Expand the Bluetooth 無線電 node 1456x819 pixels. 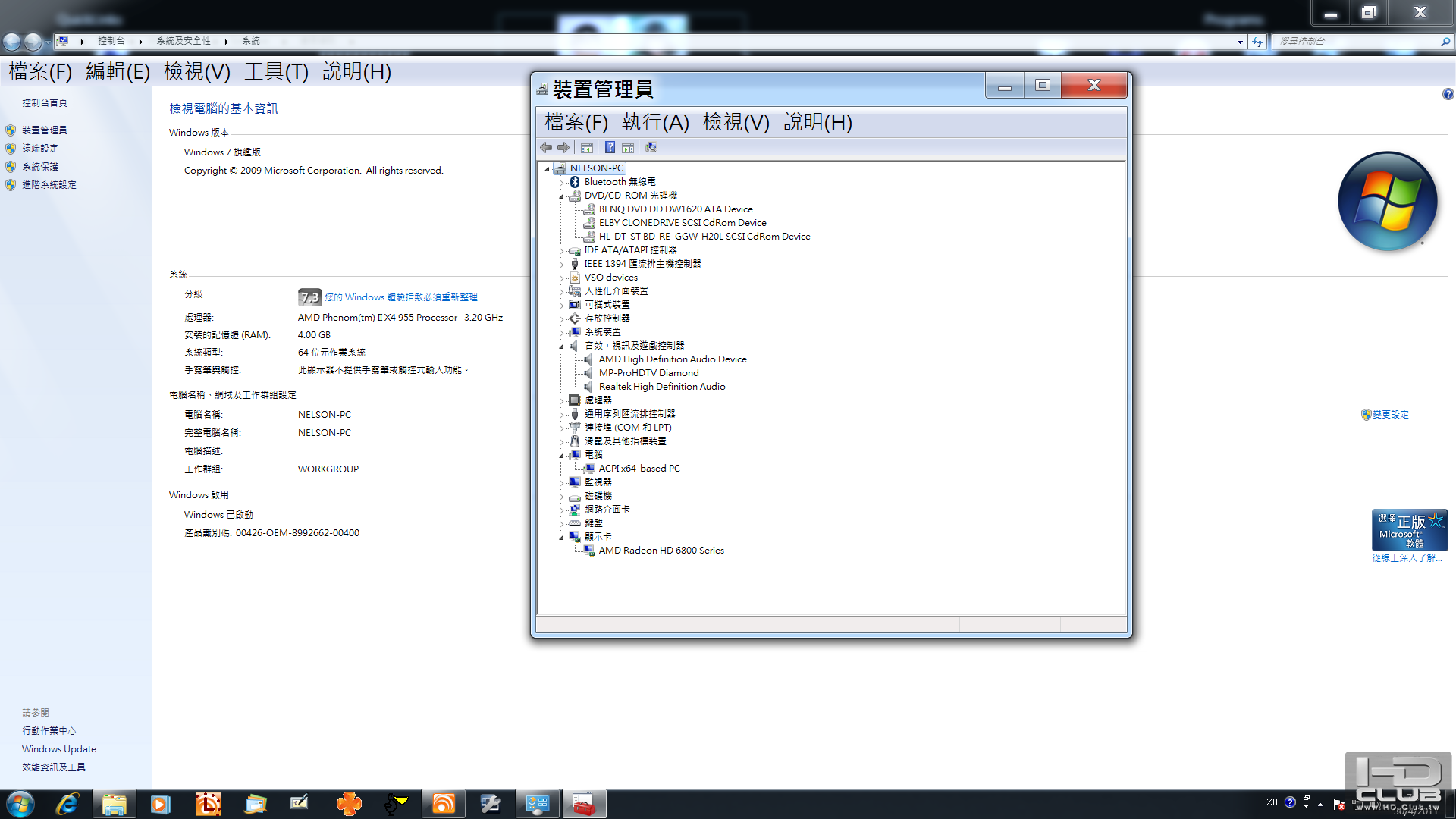[x=562, y=183]
